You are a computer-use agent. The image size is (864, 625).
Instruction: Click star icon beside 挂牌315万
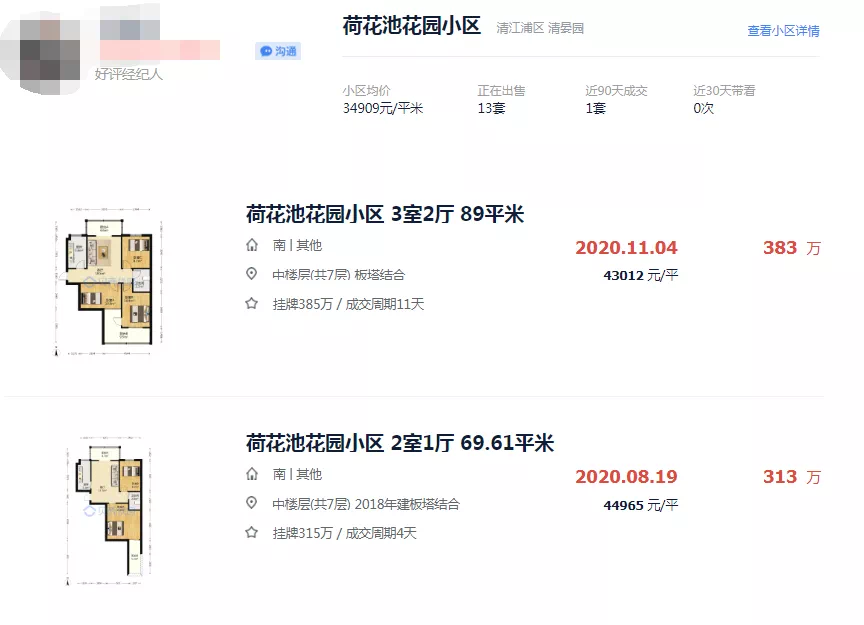(x=251, y=533)
